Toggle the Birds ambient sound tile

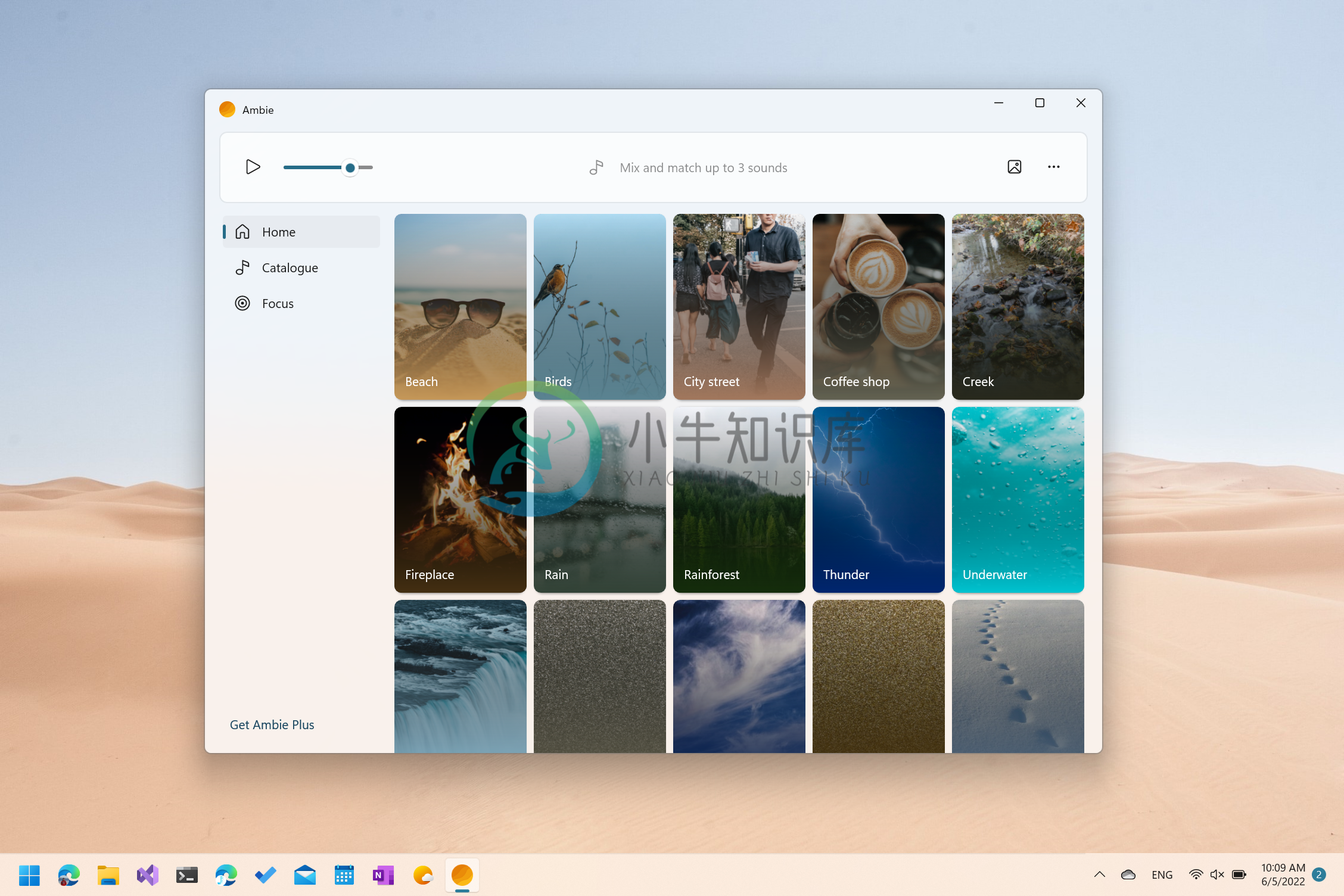coord(599,306)
